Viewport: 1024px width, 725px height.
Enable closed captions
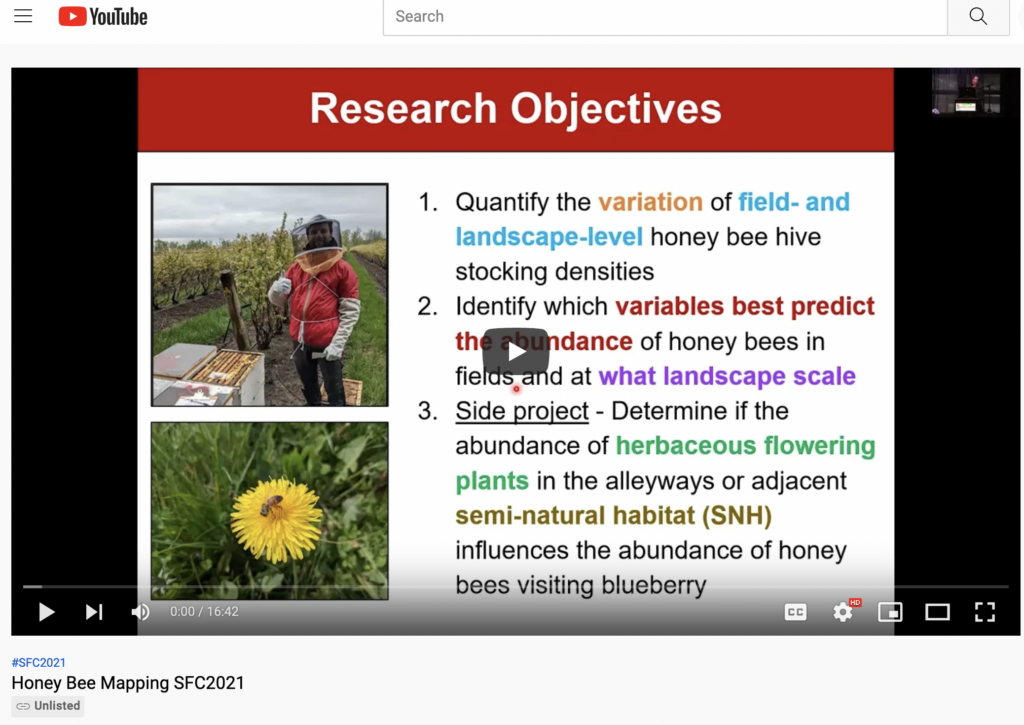click(x=795, y=611)
